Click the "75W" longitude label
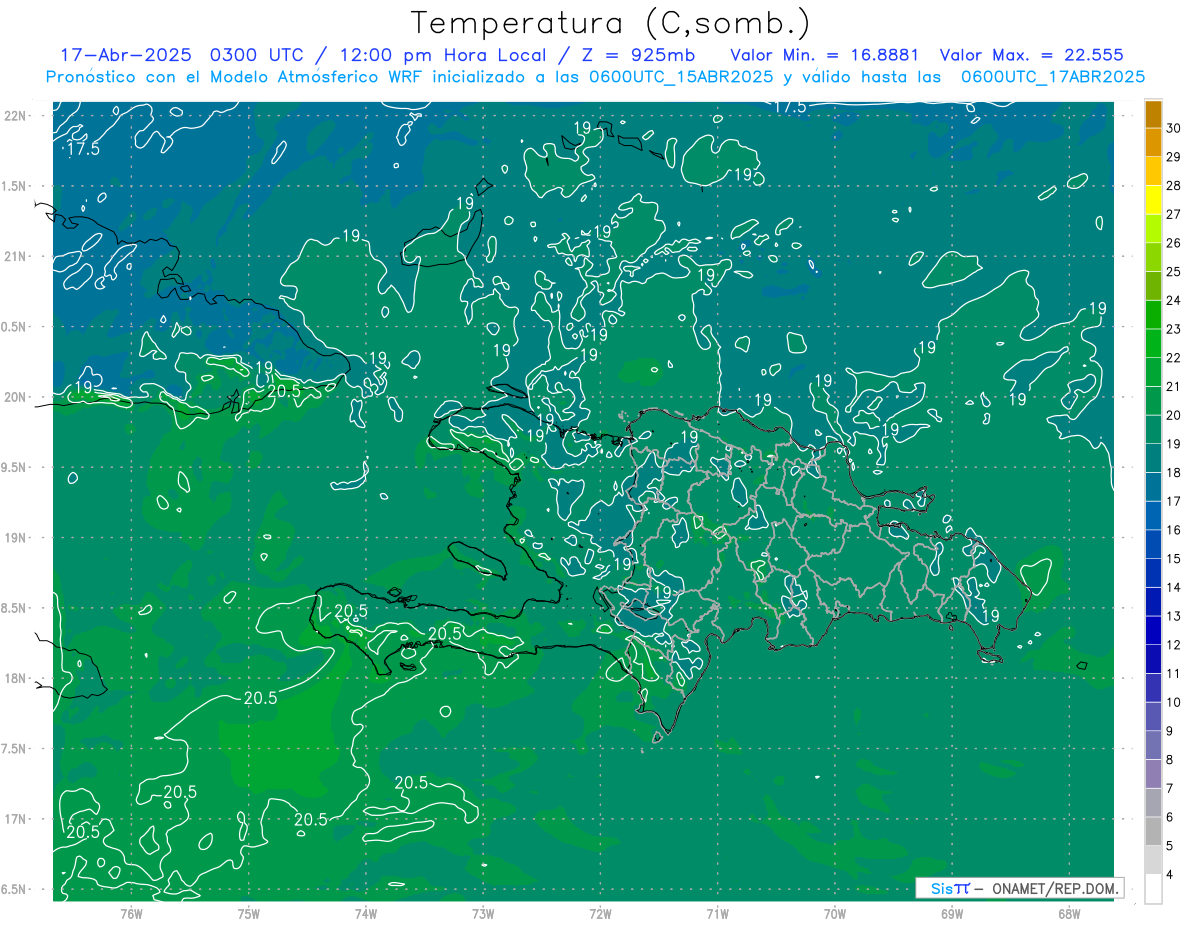The width and height of the screenshot is (1200, 927). pos(249,913)
